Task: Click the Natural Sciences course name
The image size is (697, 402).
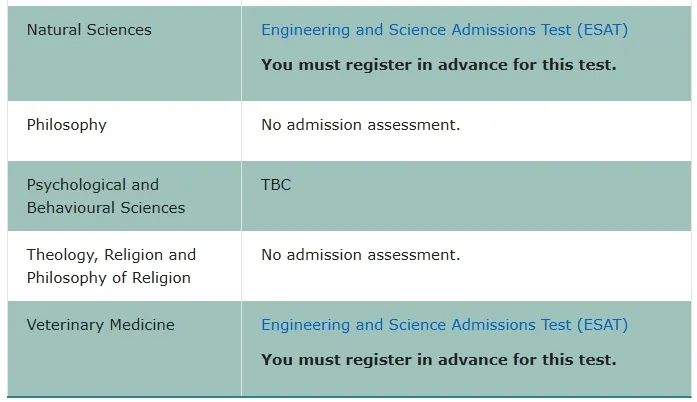Action: 89,30
